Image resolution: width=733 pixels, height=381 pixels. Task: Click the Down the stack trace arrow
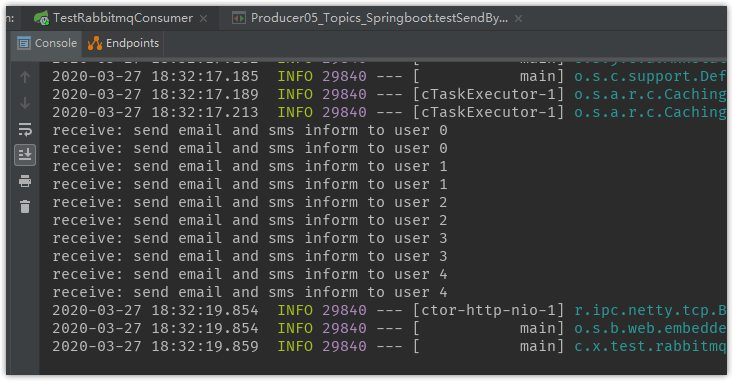click(x=25, y=103)
